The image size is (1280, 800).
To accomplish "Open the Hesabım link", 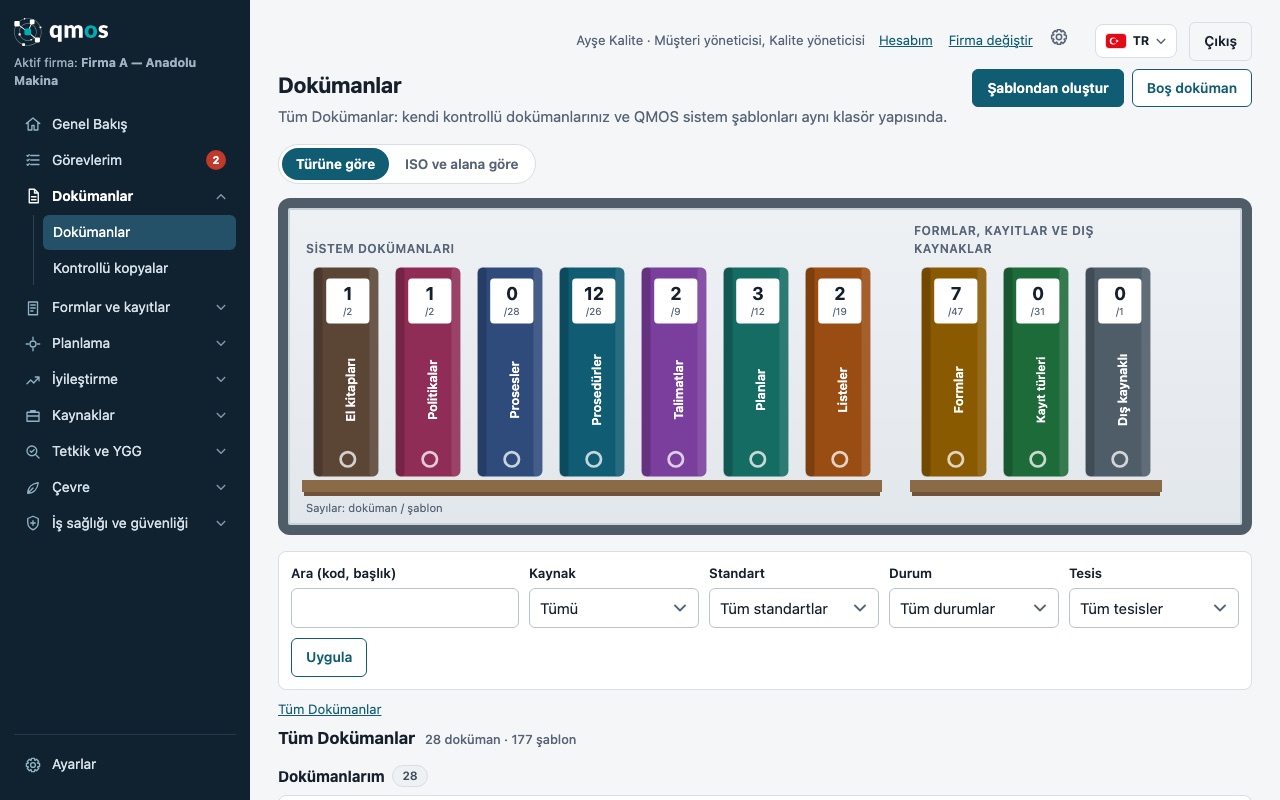I will pos(906,41).
